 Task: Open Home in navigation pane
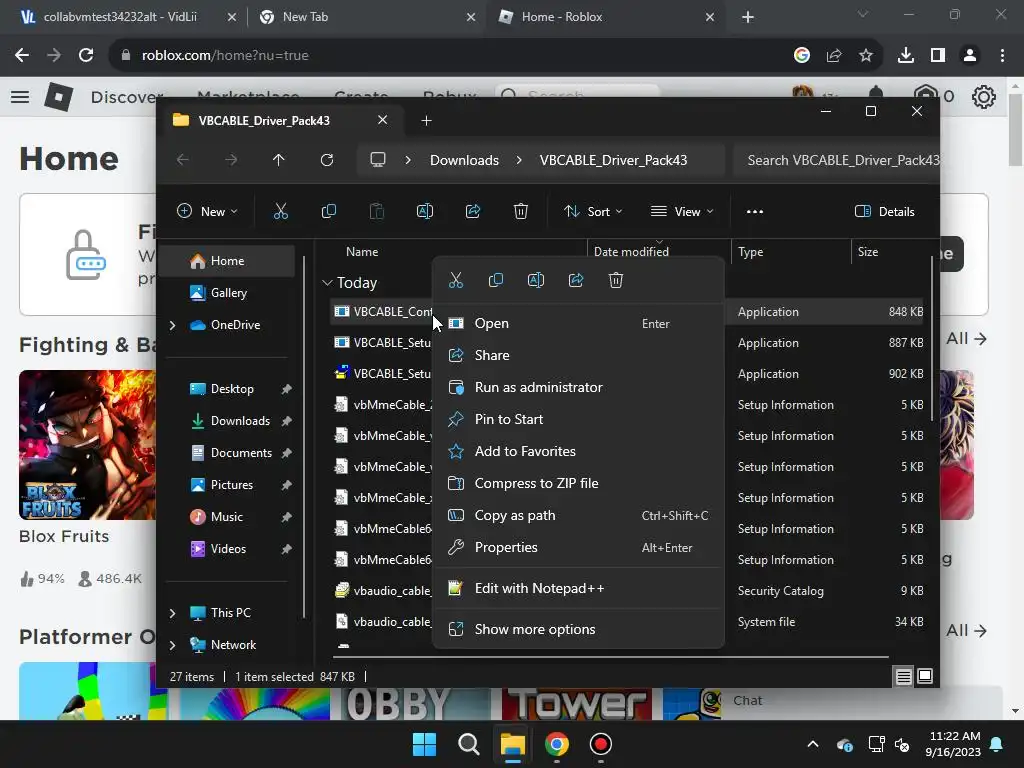[x=227, y=261]
